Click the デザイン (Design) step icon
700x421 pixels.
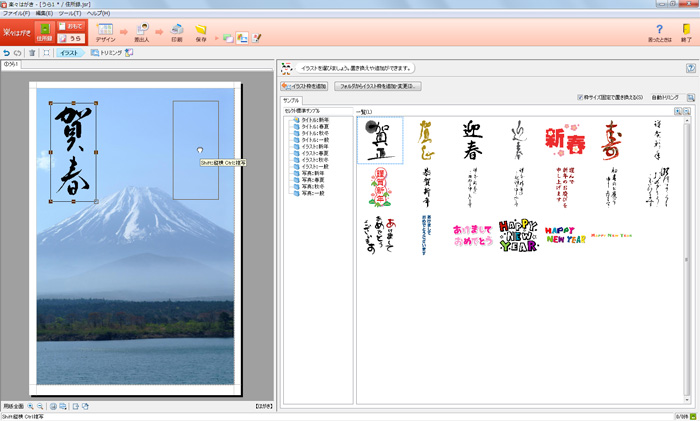pyautogui.click(x=104, y=30)
